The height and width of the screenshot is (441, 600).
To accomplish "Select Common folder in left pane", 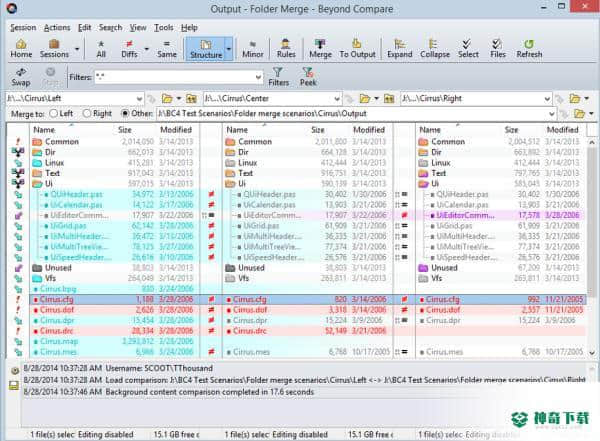I will coord(62,142).
